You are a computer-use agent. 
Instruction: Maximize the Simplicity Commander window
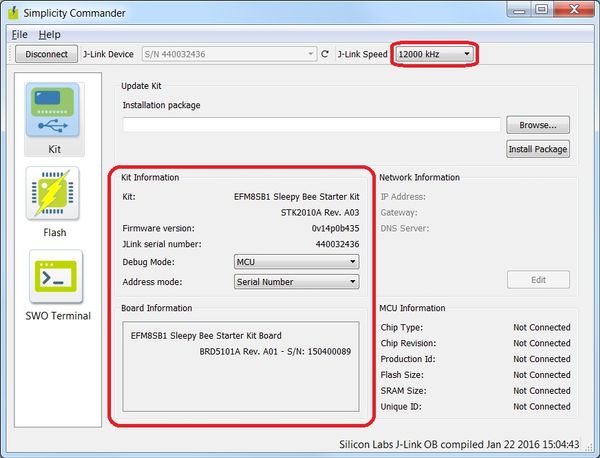tap(541, 10)
